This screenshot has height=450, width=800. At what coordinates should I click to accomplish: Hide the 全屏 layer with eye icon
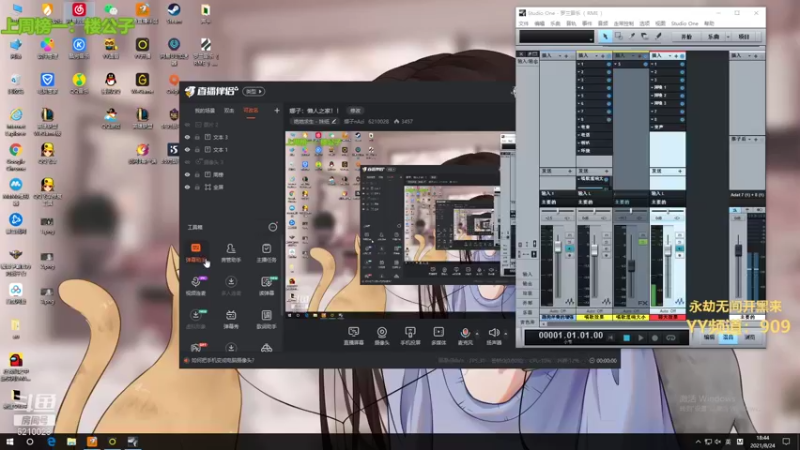coord(187,187)
